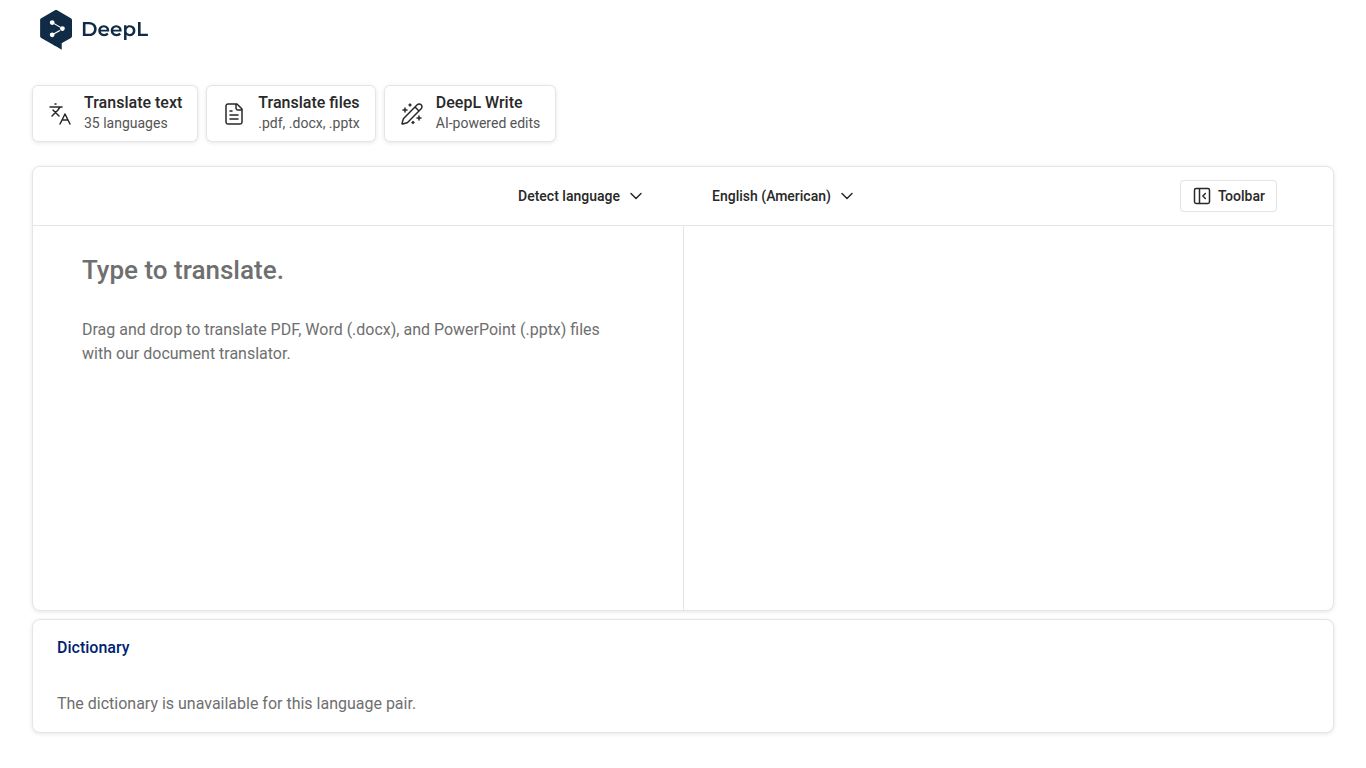Click the DeepL wordmark text
The image size is (1366, 768).
pyautogui.click(x=115, y=30)
